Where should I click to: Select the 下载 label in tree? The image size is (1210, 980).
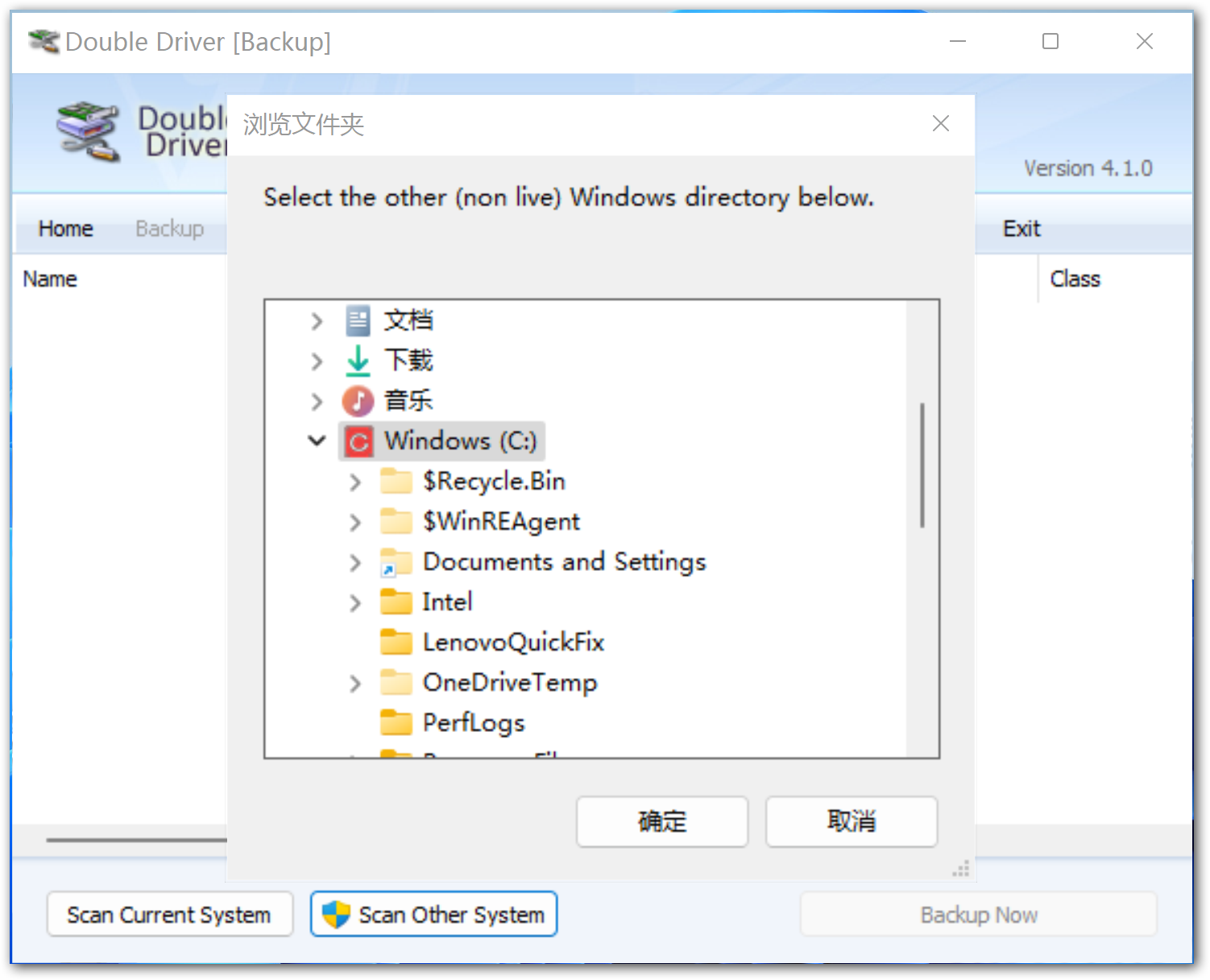click(408, 360)
